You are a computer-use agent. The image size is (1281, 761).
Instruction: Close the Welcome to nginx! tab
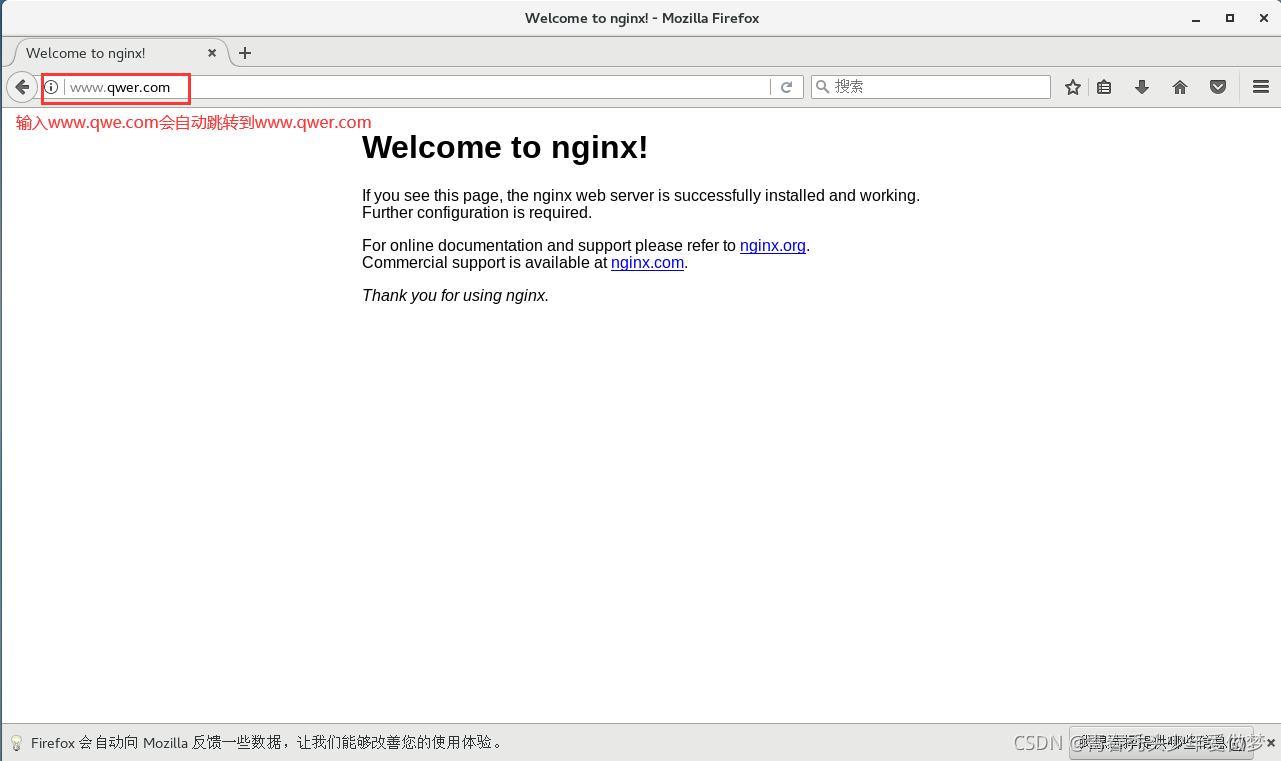(x=212, y=53)
